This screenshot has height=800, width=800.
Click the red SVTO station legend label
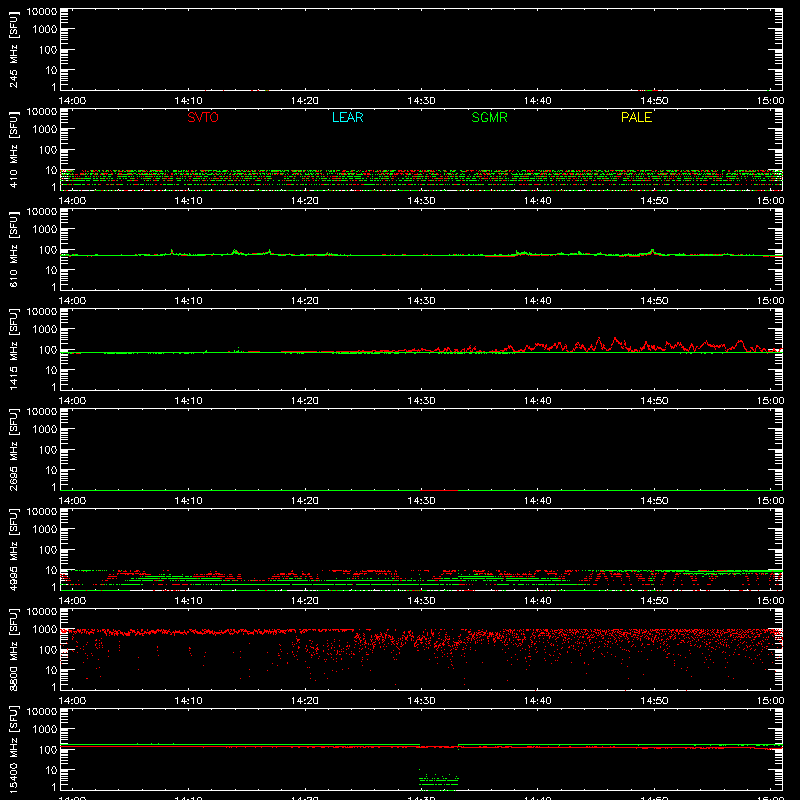(x=203, y=117)
